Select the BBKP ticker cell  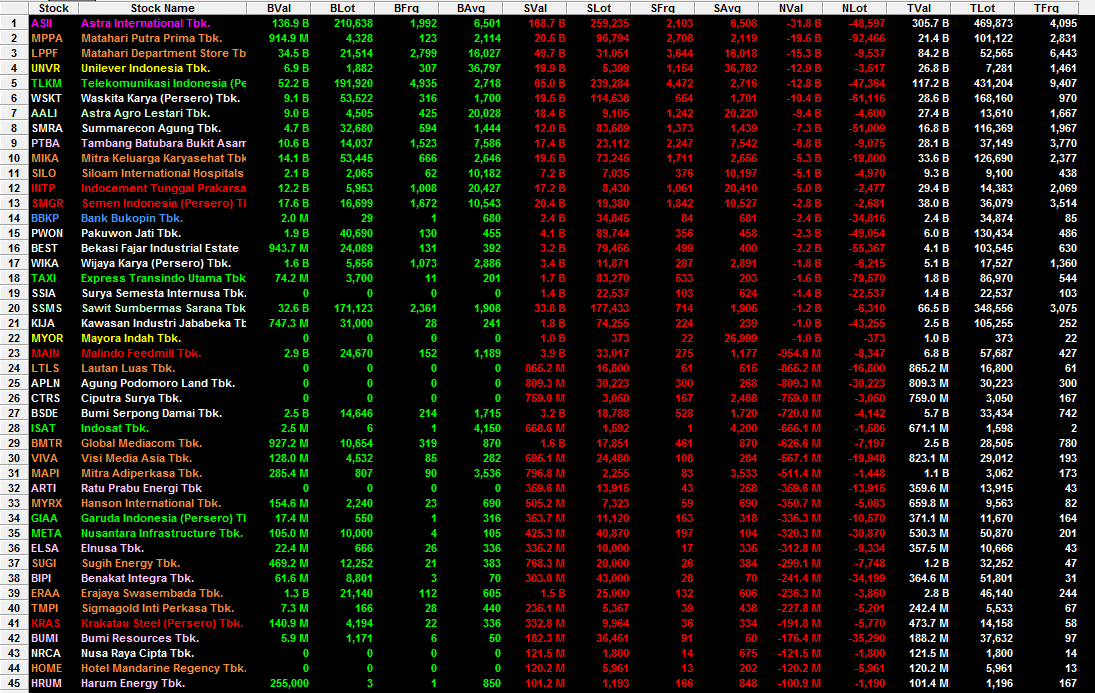[x=45, y=219]
